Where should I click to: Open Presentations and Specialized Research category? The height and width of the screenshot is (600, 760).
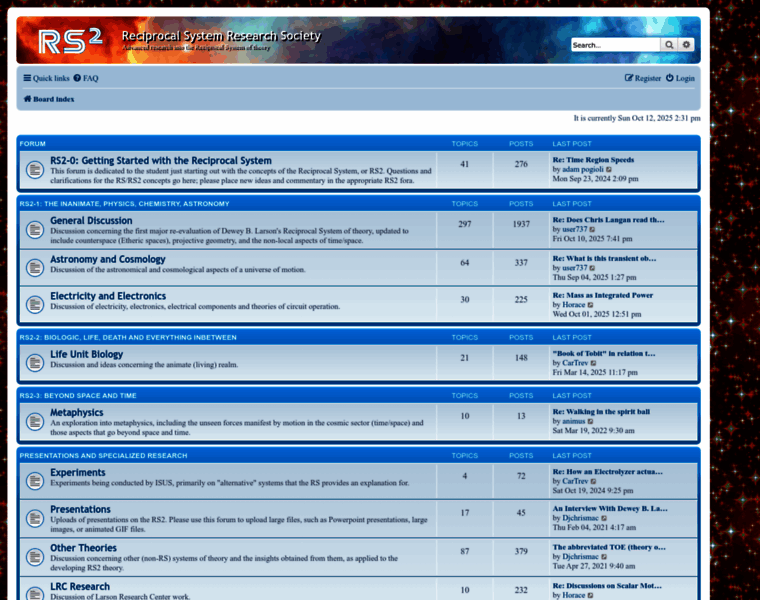click(103, 456)
